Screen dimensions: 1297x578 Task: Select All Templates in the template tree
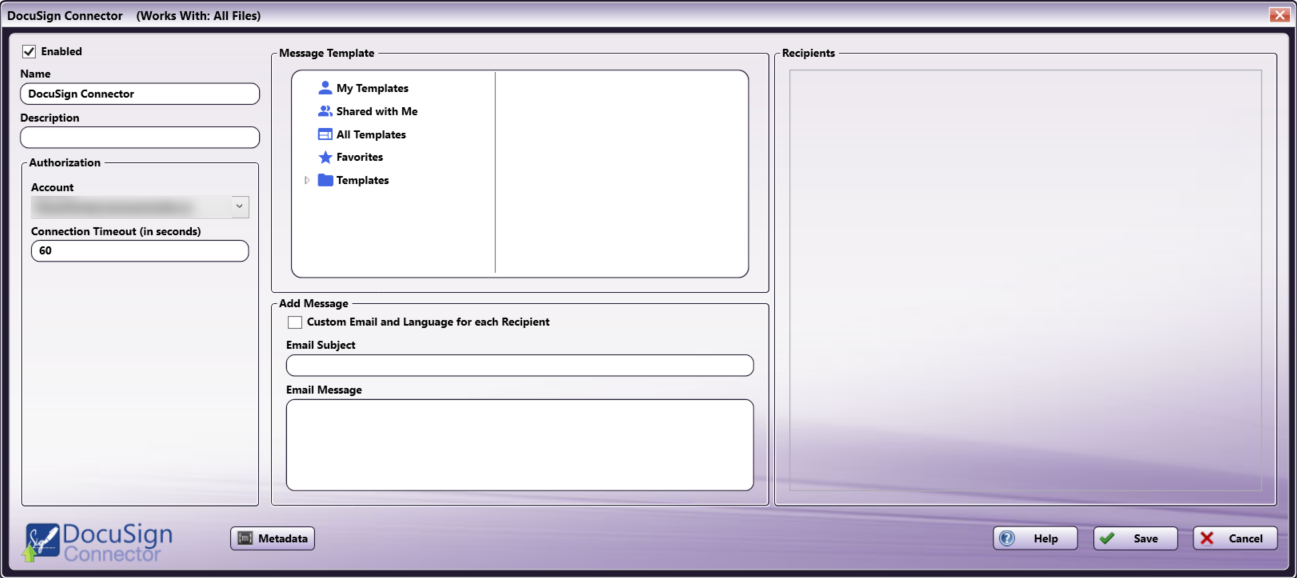click(x=371, y=134)
